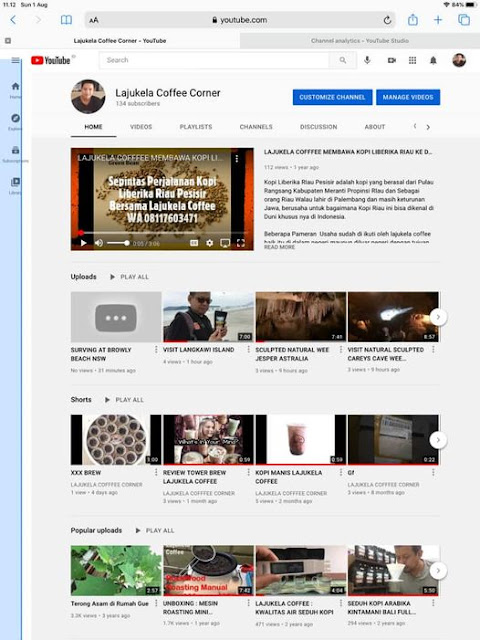Image resolution: width=480 pixels, height=640 pixels.
Task: Tap the AA reader text size control
Action: click(x=94, y=20)
